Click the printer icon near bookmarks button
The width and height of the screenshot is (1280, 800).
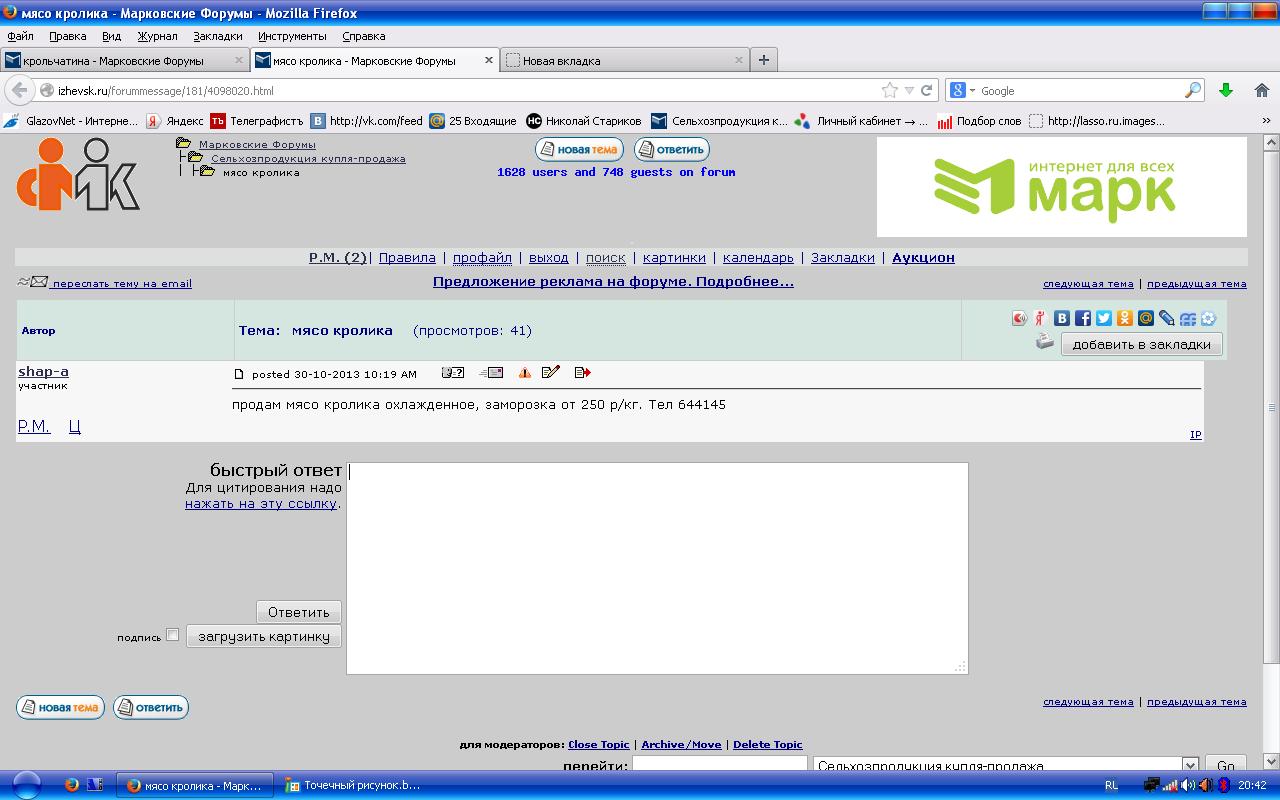[x=1045, y=343]
